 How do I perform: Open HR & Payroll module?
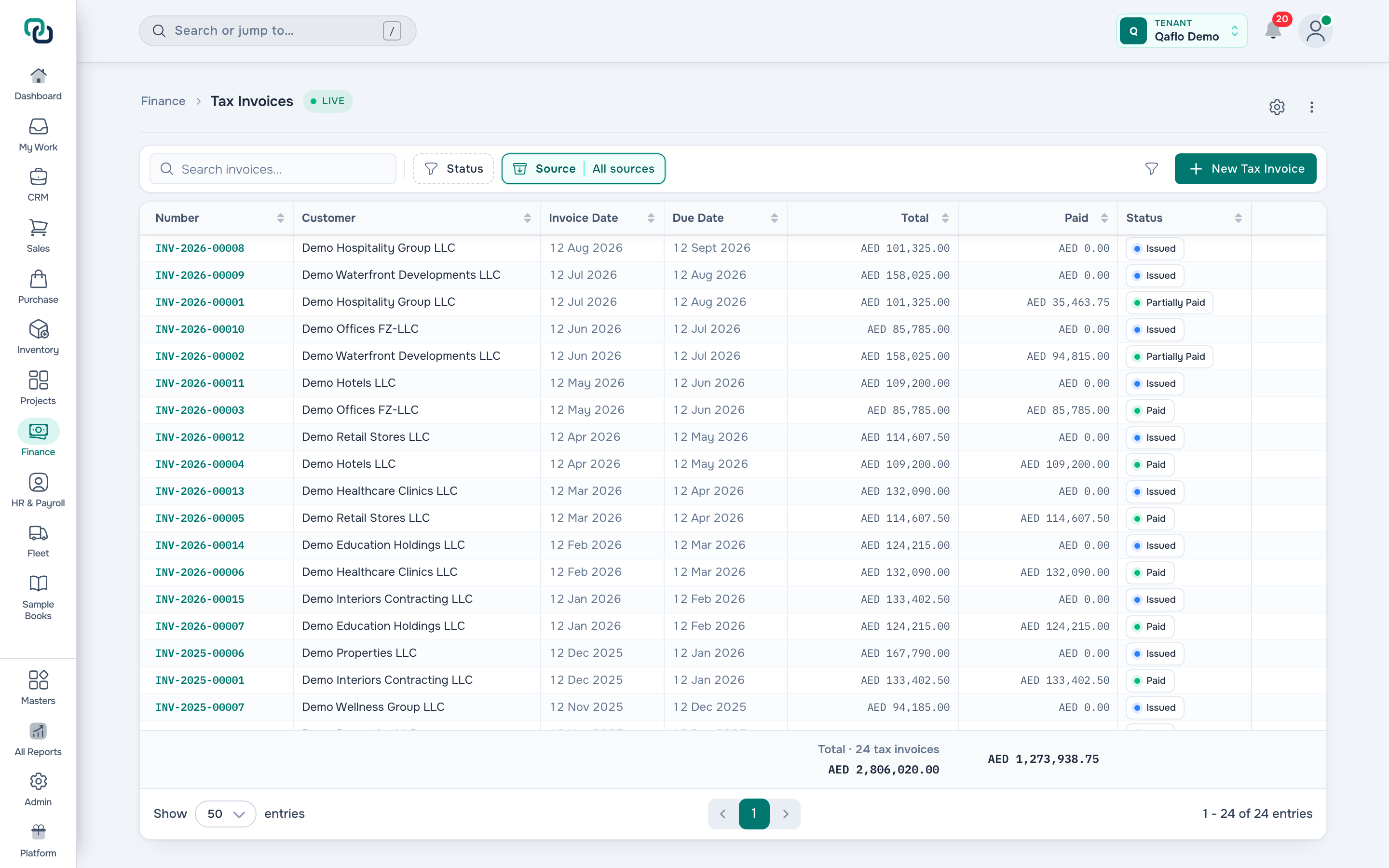(x=38, y=490)
